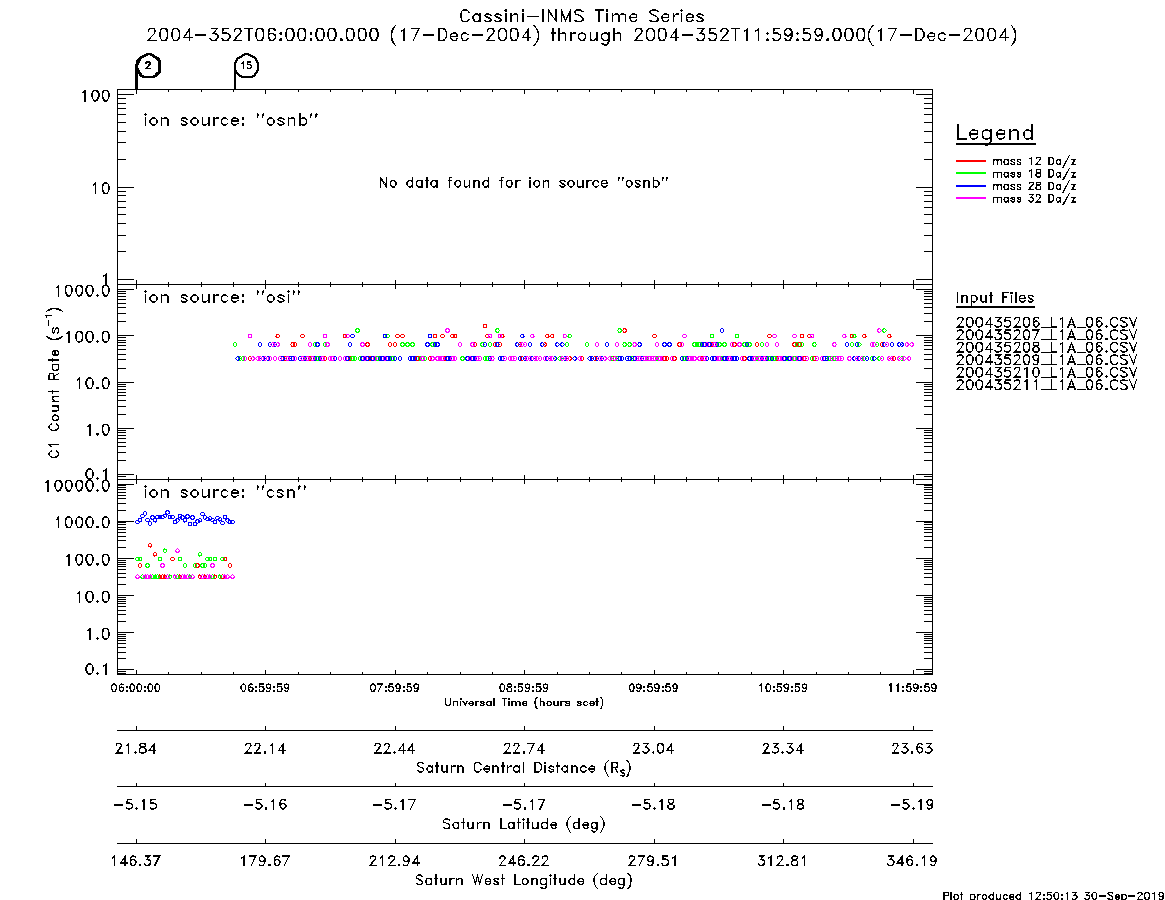
Task: Click the 146.37 longitude value
Action: 135,861
